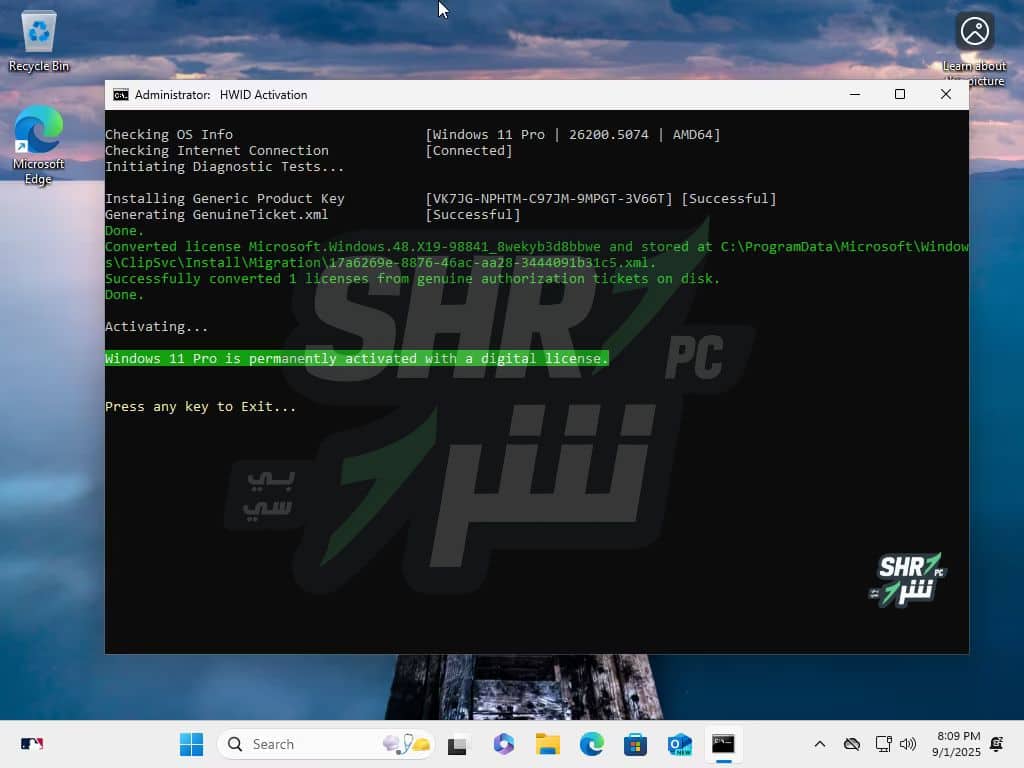This screenshot has height=768, width=1024.
Task: Click the 'Administrator: HWID Activation' title text
Action: point(221,95)
